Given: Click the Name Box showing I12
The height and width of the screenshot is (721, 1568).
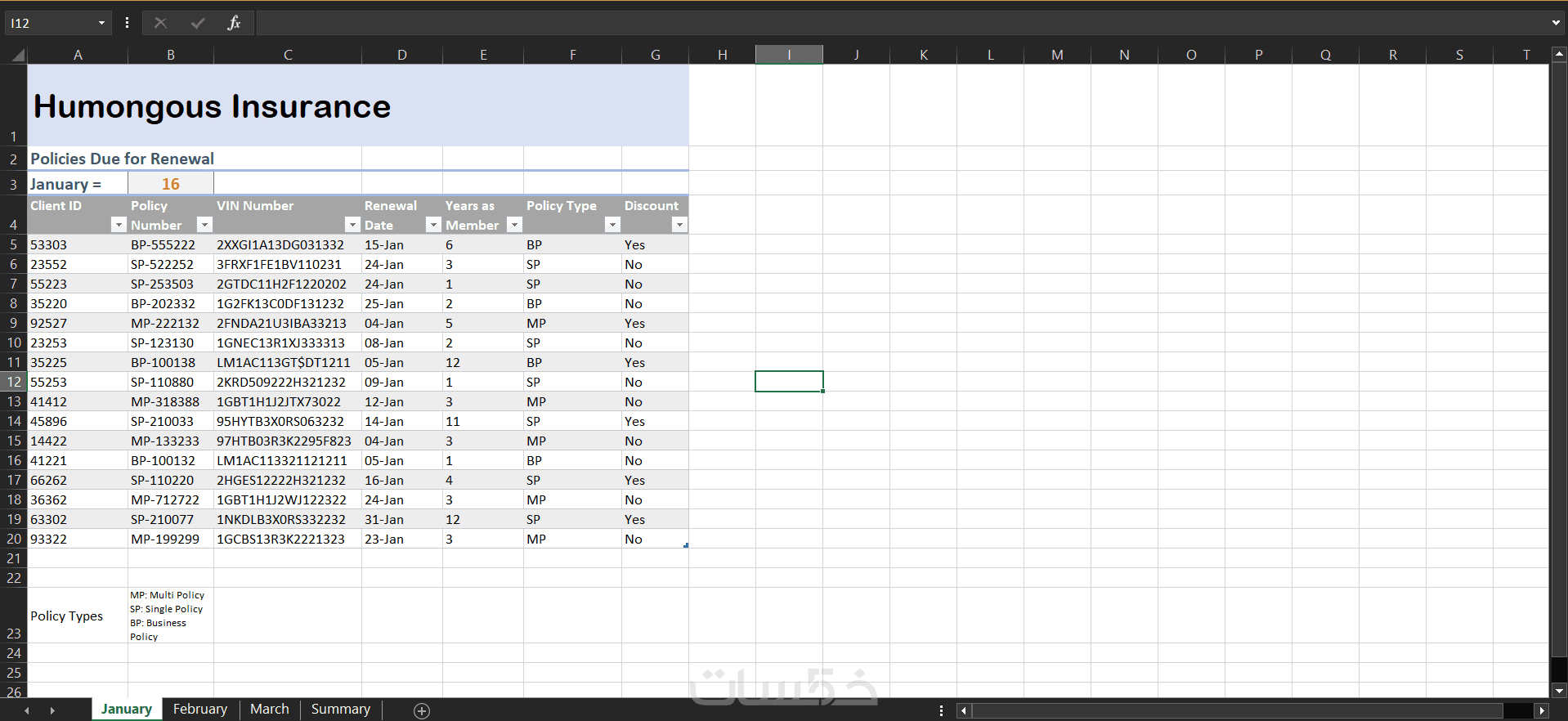Looking at the screenshot, I should [x=51, y=23].
